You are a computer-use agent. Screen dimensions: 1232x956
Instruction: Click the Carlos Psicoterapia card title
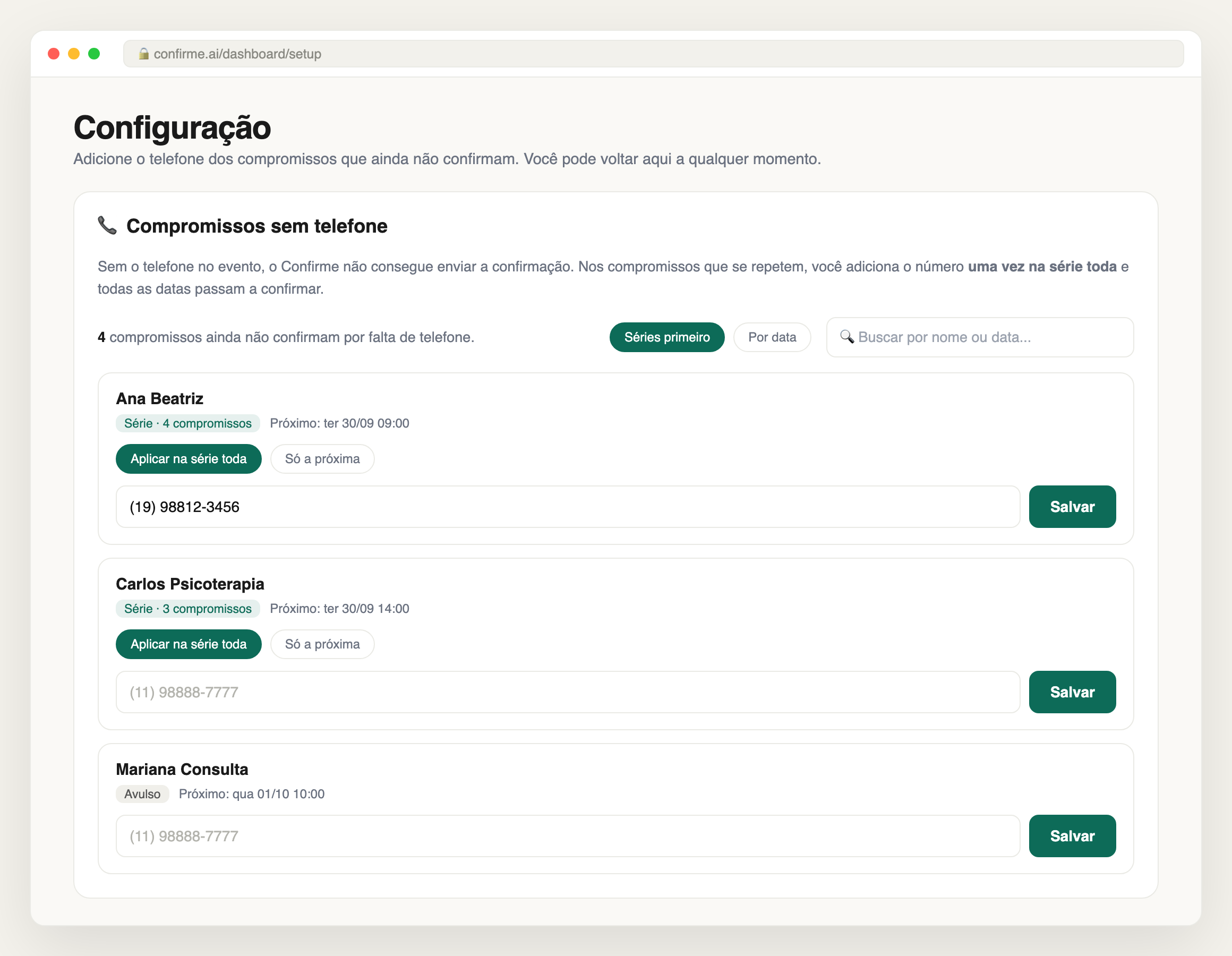pyautogui.click(x=190, y=584)
